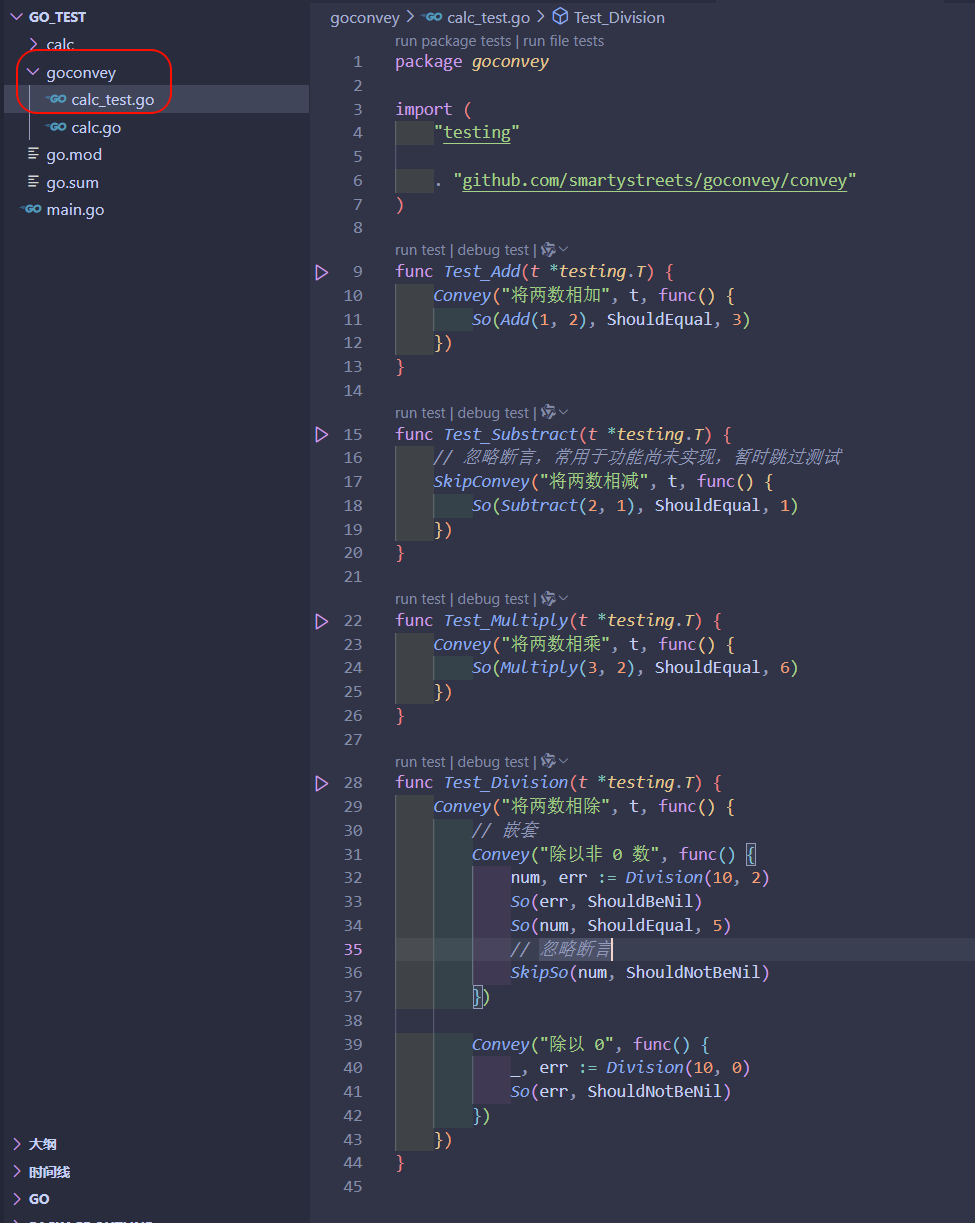The width and height of the screenshot is (975, 1223).
Task: Click the AI code lens icon above Test_Substract
Action: (x=548, y=413)
